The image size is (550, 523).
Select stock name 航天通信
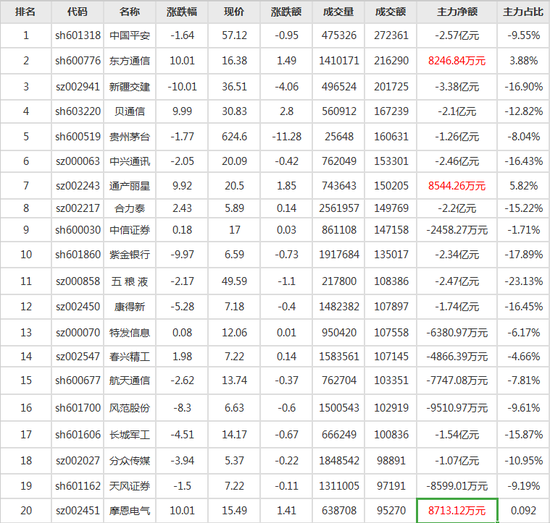[129, 381]
